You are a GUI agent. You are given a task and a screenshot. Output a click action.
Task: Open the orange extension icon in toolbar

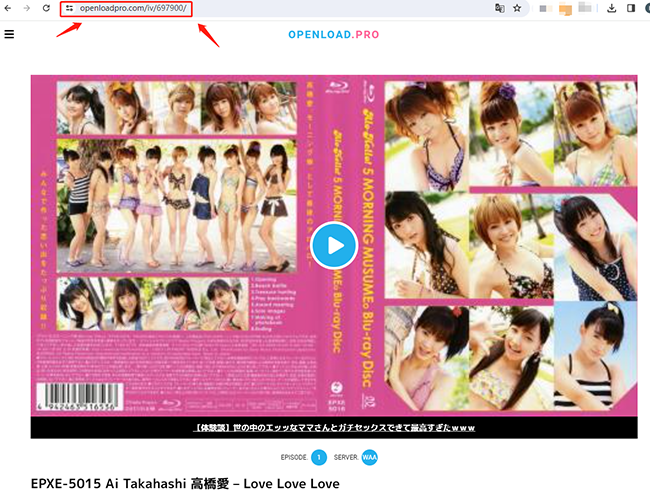pyautogui.click(x=565, y=9)
